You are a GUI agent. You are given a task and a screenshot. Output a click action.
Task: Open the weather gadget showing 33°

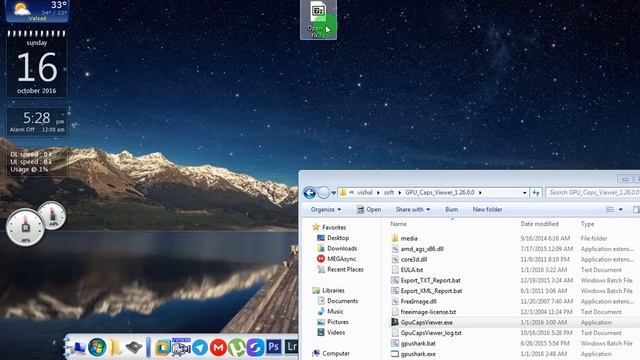click(37, 11)
